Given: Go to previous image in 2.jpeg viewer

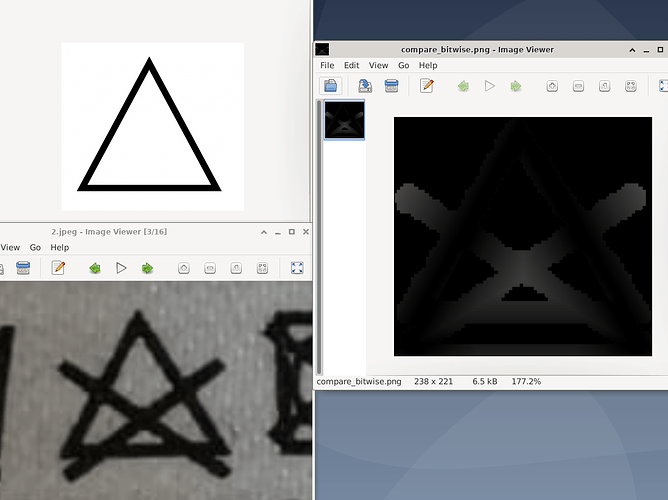Looking at the screenshot, I should [95, 268].
